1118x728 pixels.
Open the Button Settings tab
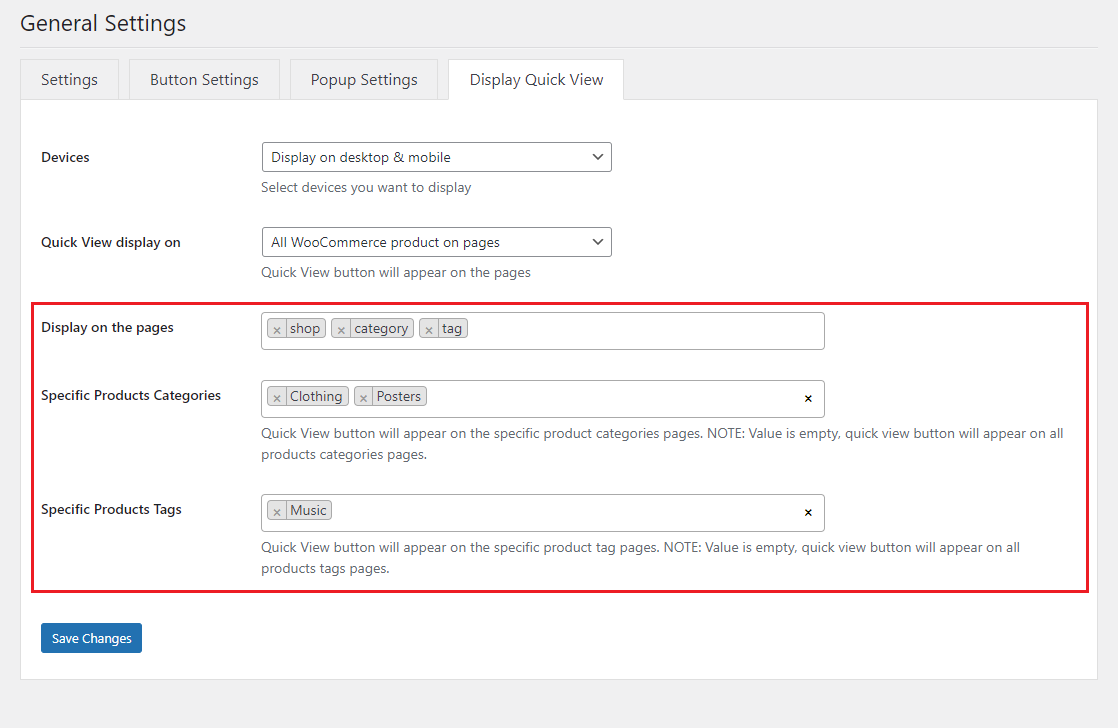pos(204,80)
